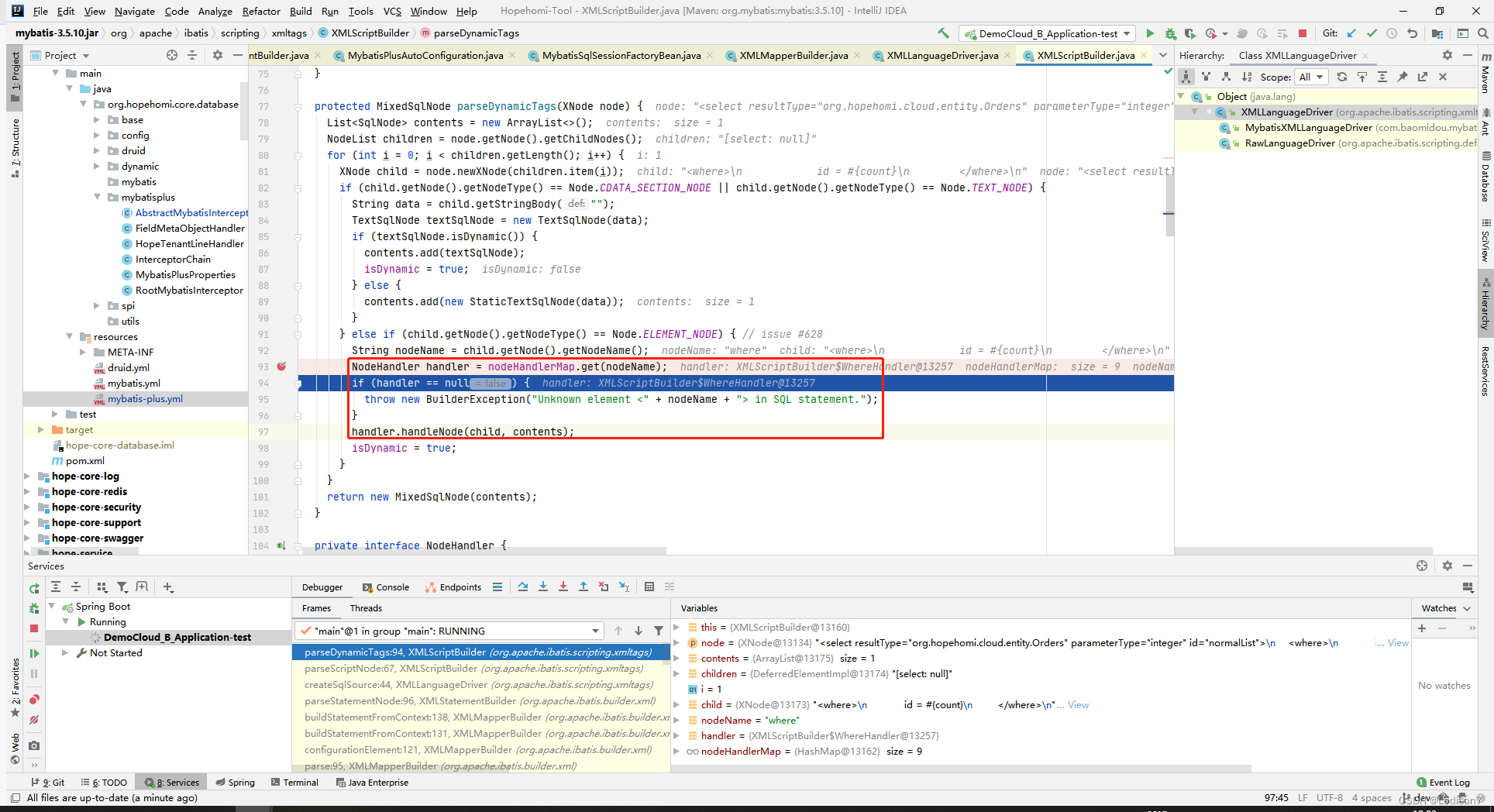1494x812 pixels.
Task: Step Out in the debugger toolbar
Action: point(583,587)
